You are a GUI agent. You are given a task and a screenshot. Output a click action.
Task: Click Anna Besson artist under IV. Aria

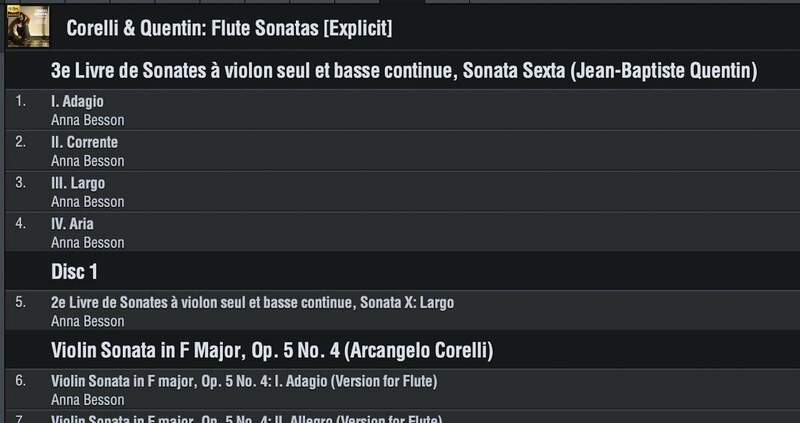click(x=88, y=242)
